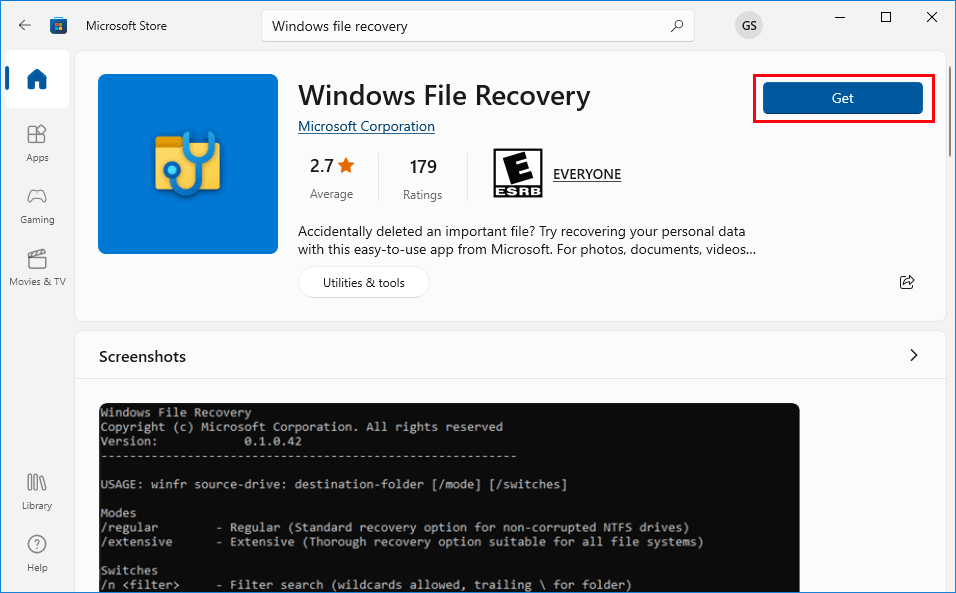Open the Library section
The width and height of the screenshot is (956, 593).
coord(37,492)
